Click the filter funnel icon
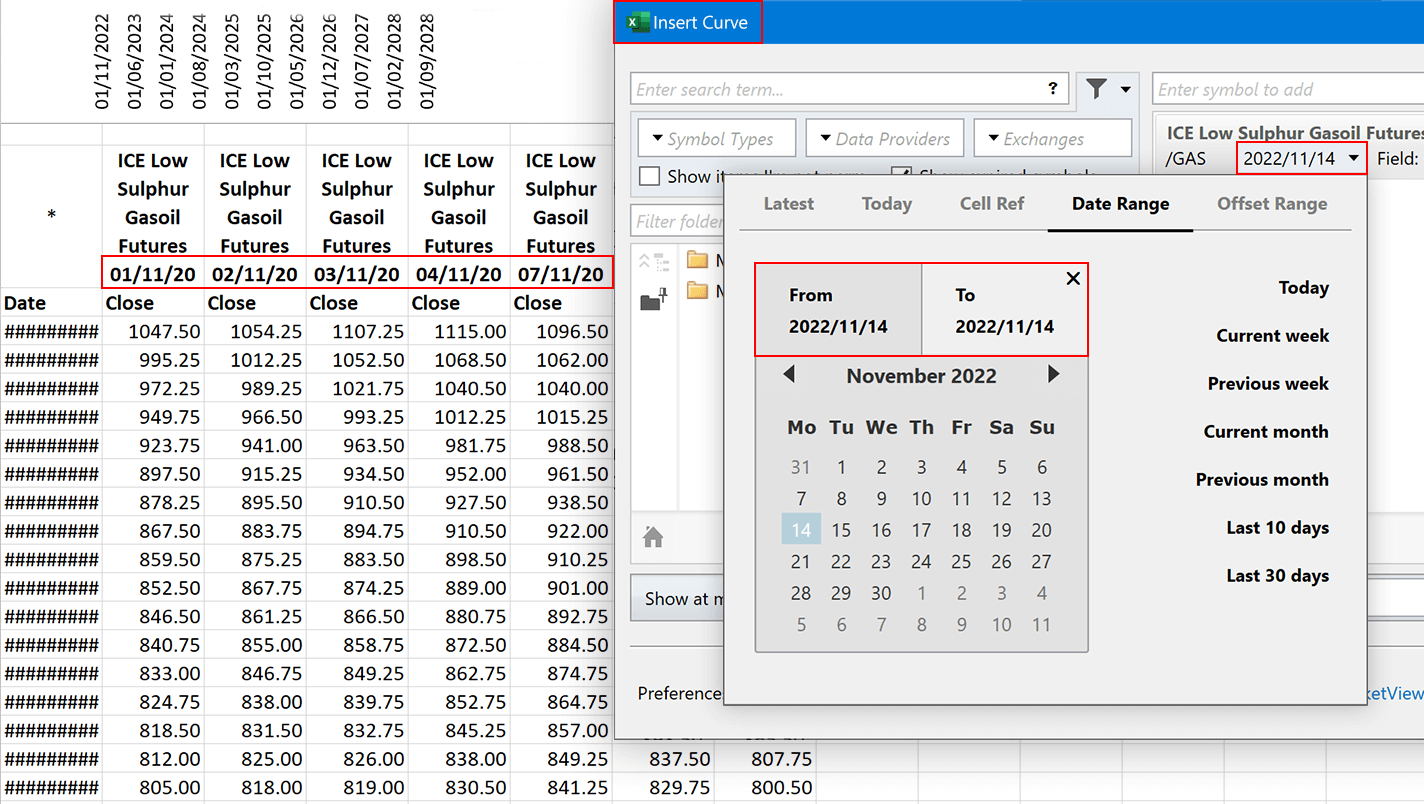Screen dimensions: 1424x804 (1097, 89)
